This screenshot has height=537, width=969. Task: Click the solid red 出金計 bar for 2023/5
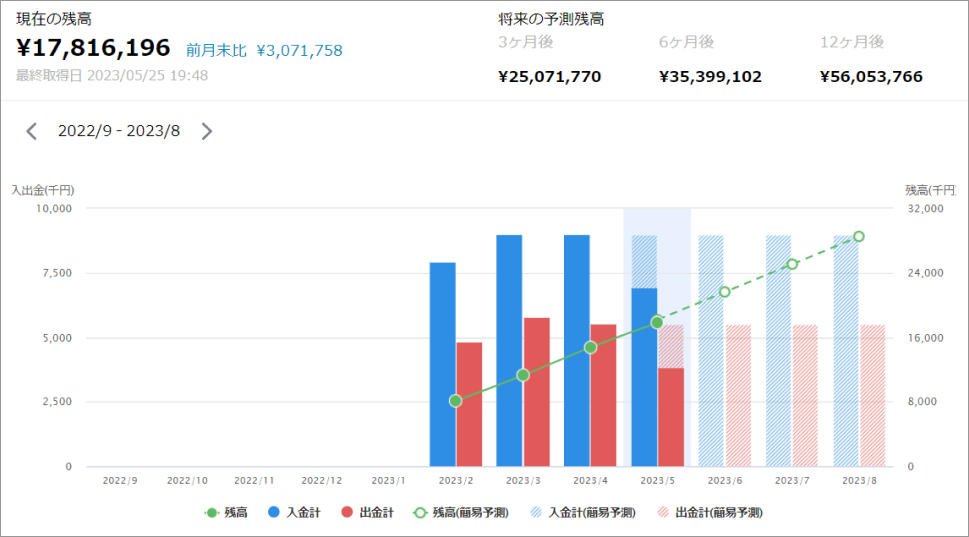(x=671, y=418)
